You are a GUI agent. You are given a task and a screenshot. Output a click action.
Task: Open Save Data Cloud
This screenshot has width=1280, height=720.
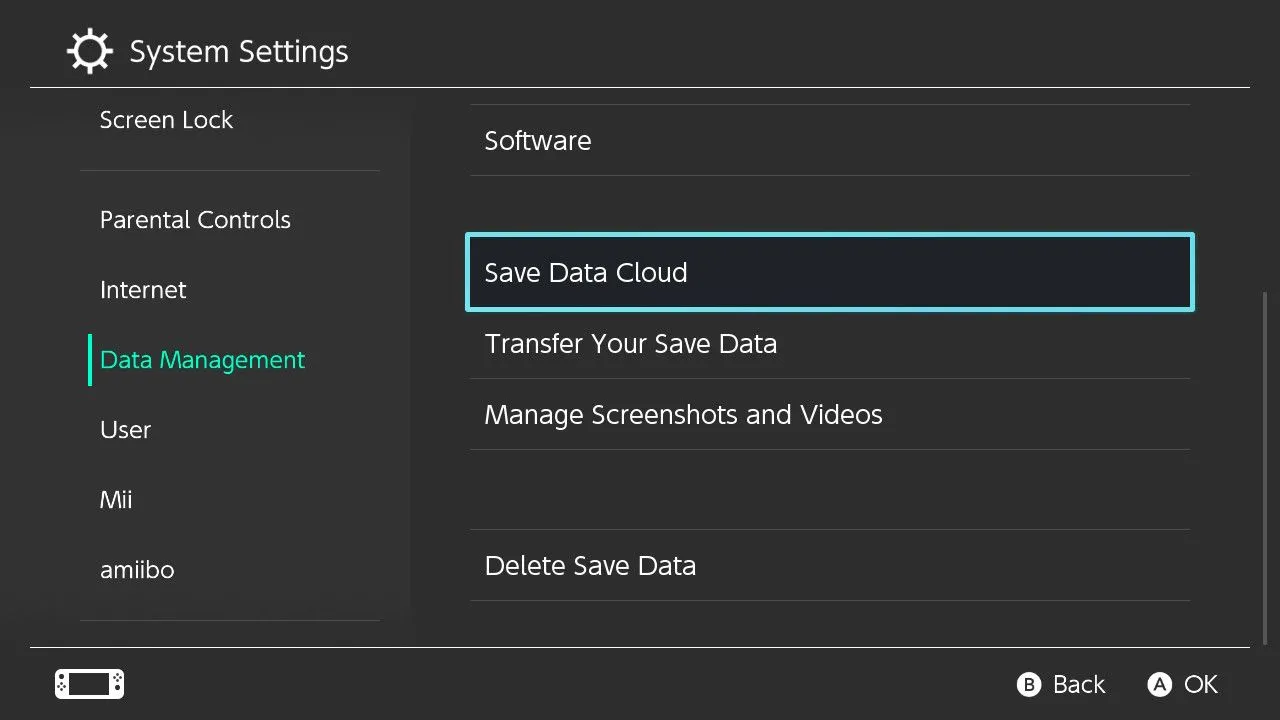coord(586,273)
